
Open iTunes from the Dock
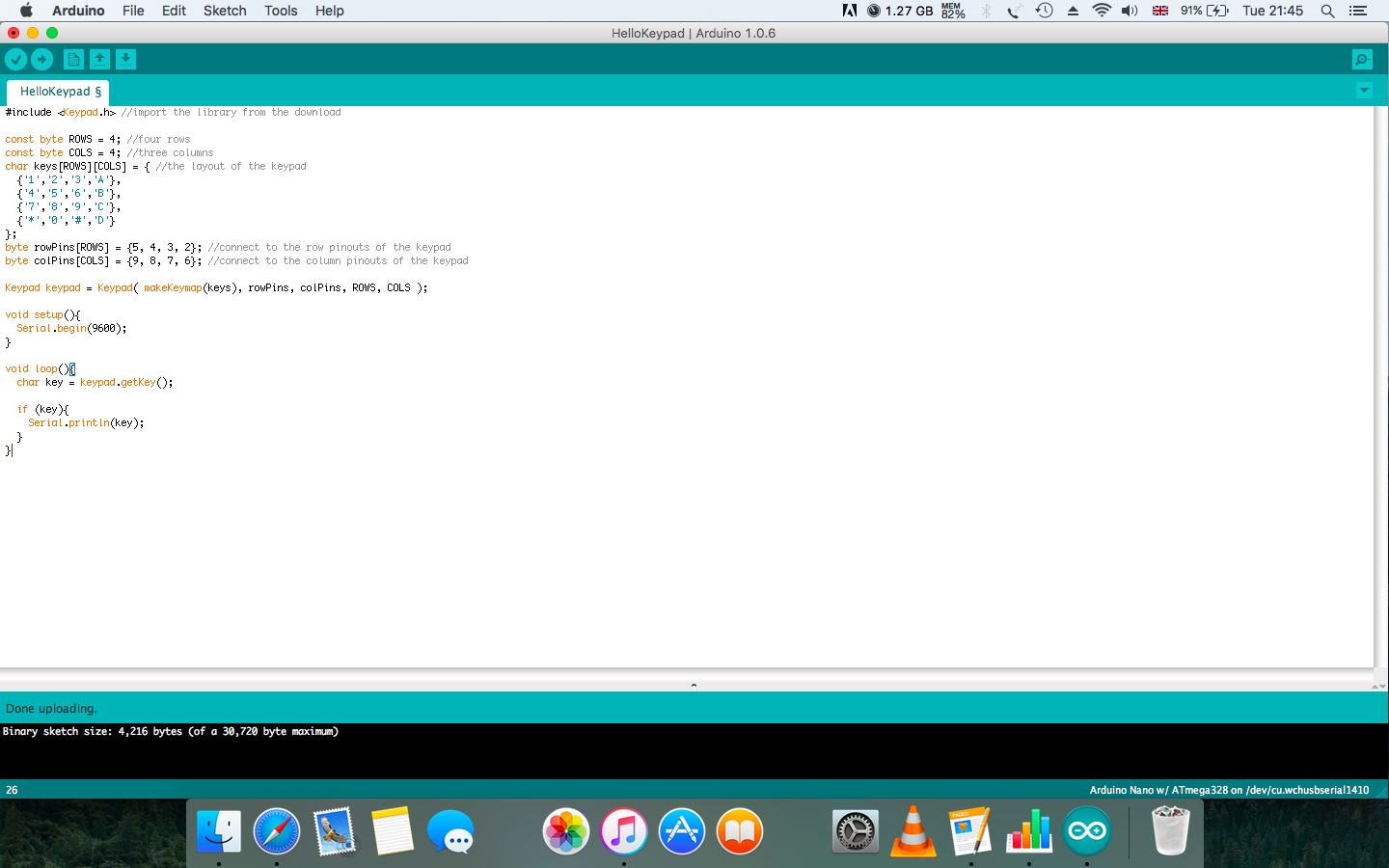coord(624,831)
